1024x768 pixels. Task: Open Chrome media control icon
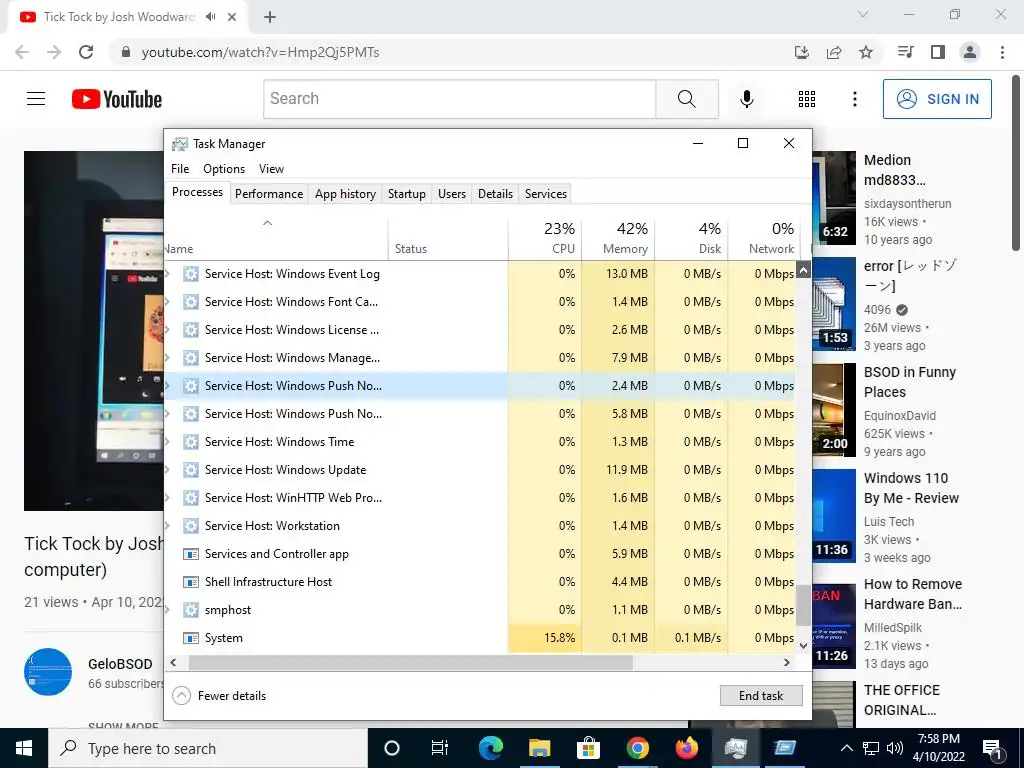905,52
